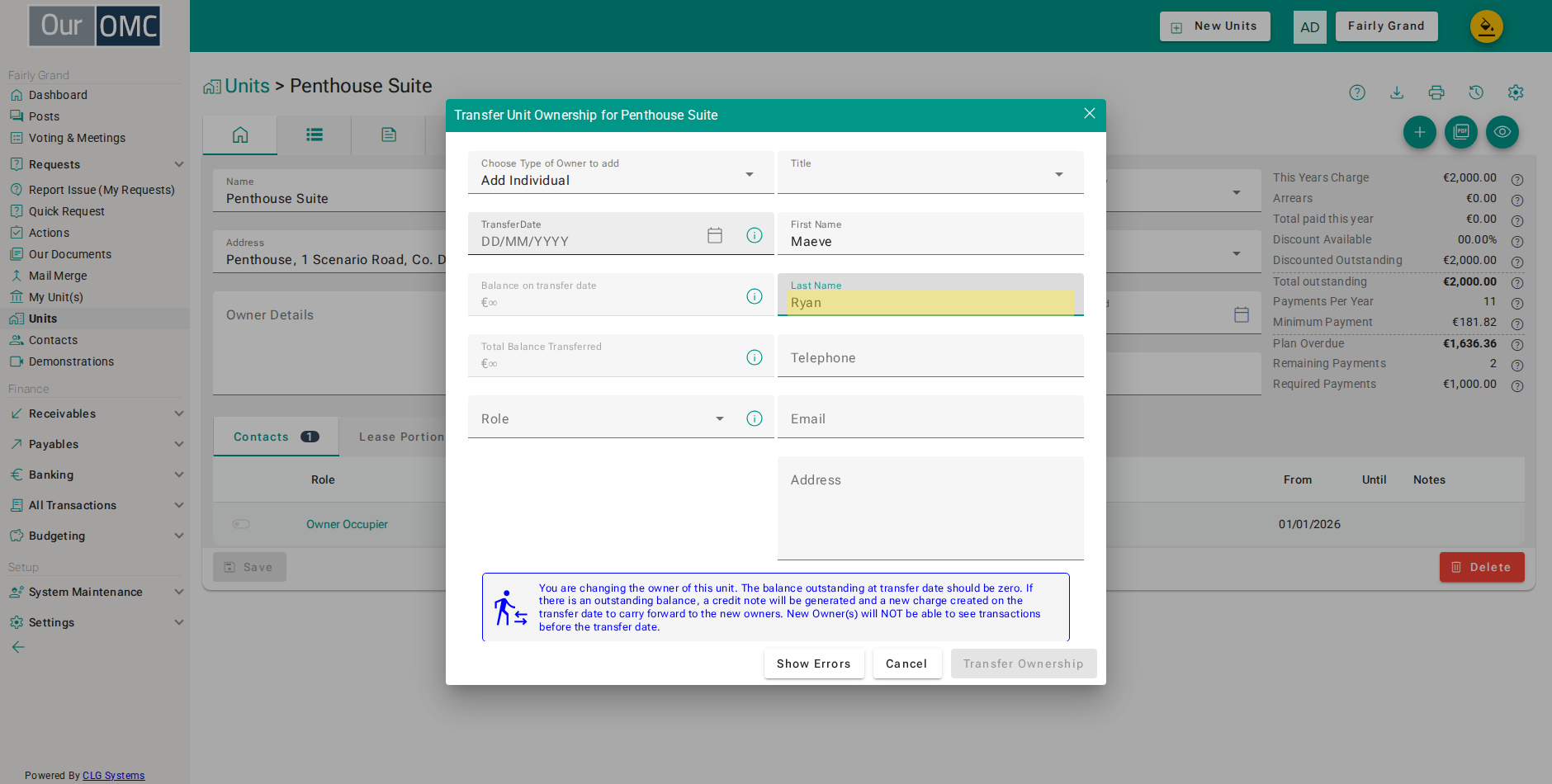Viewport: 1552px width, 784px height.
Task: Click the Fairly Grand button
Action: pos(1387,26)
